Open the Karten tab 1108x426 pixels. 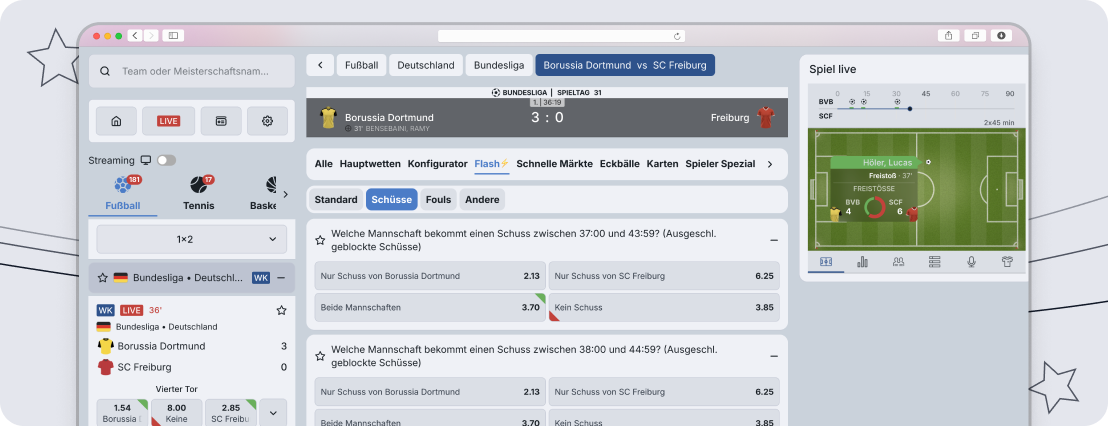(x=663, y=164)
